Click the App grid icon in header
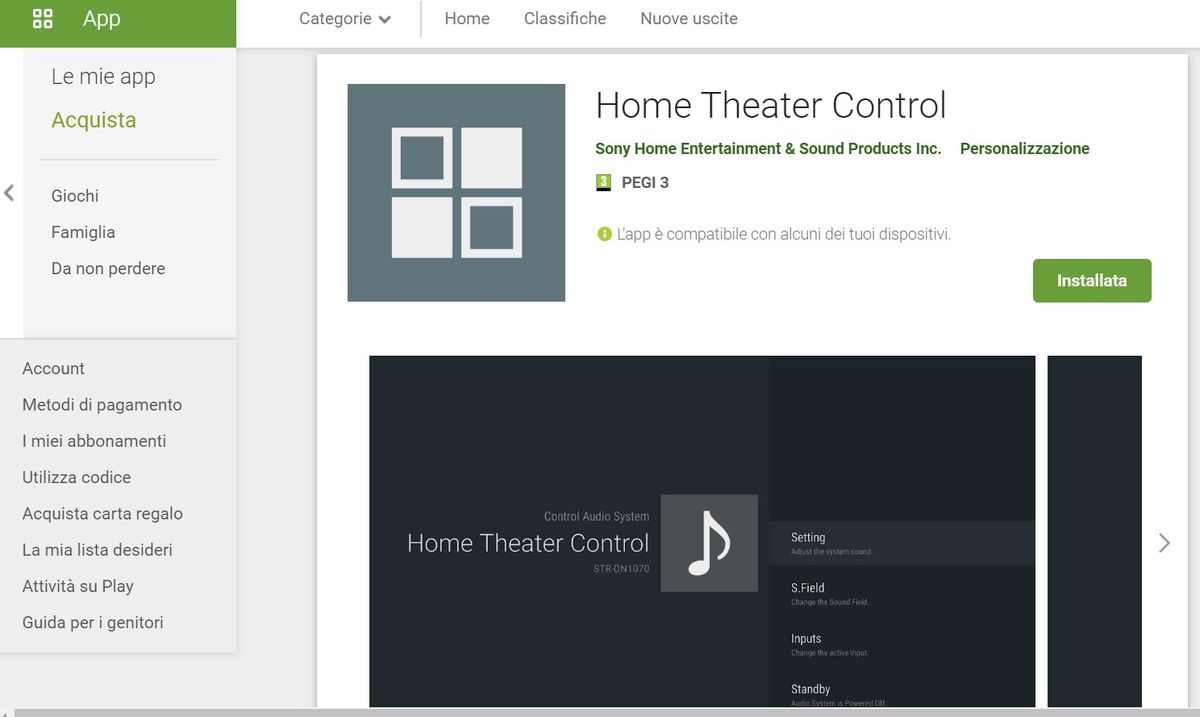Image resolution: width=1200 pixels, height=717 pixels. pos(43,19)
